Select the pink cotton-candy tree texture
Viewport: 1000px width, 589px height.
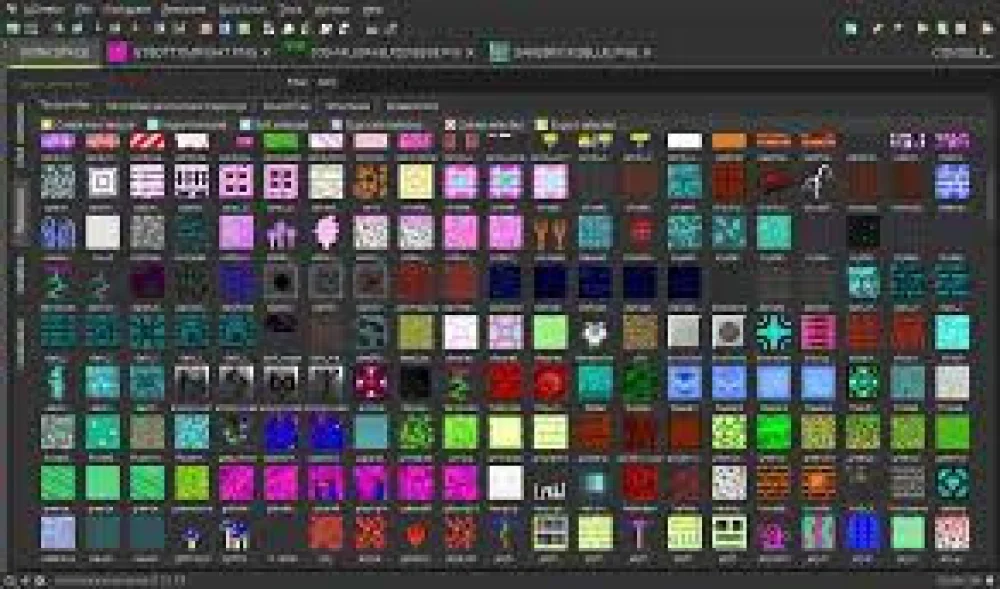[x=326, y=232]
